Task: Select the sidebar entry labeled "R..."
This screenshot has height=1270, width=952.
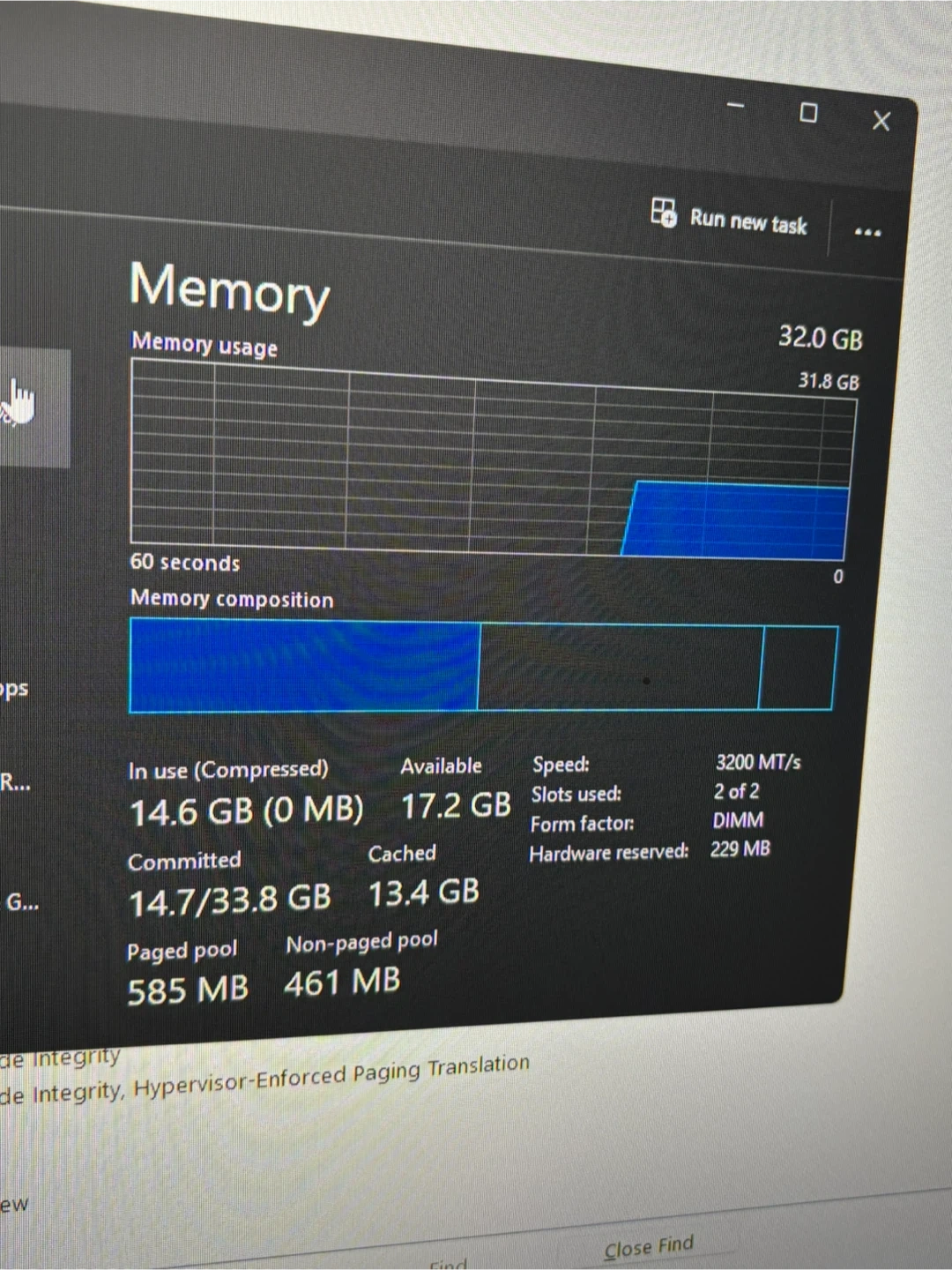Action: tap(15, 782)
